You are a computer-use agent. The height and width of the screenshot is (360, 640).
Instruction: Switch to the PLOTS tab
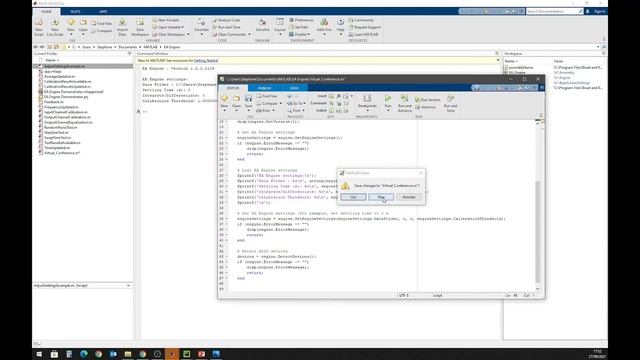(x=76, y=11)
